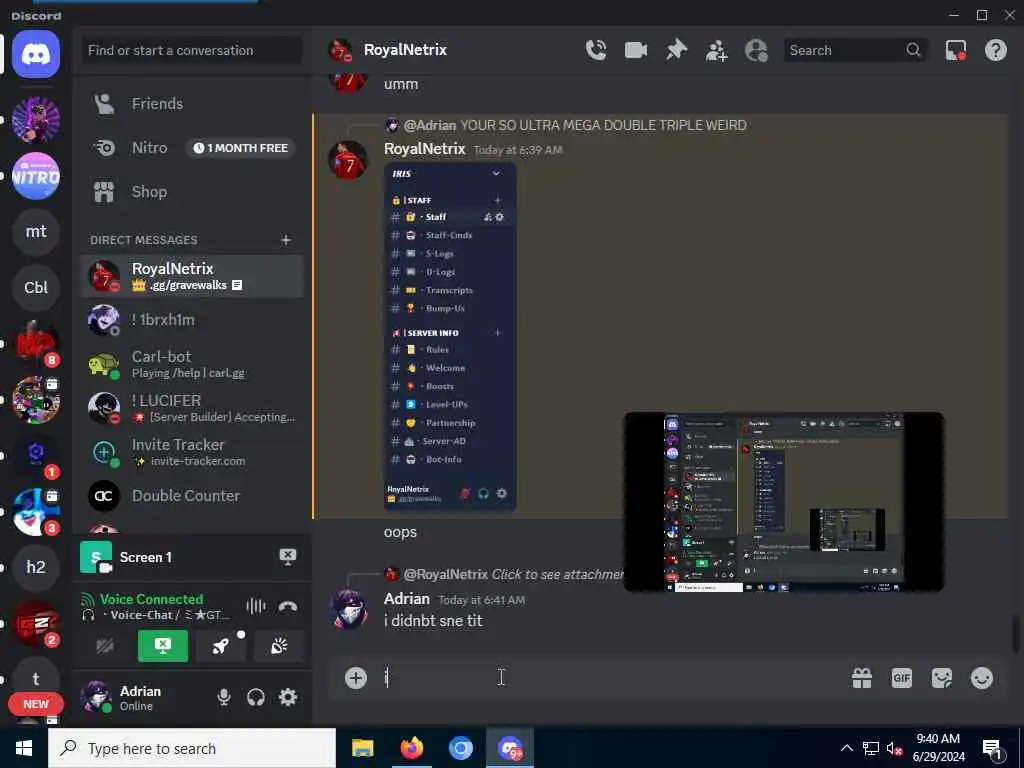Open the Windows notification center
1024x768 pixels.
pos(992,749)
